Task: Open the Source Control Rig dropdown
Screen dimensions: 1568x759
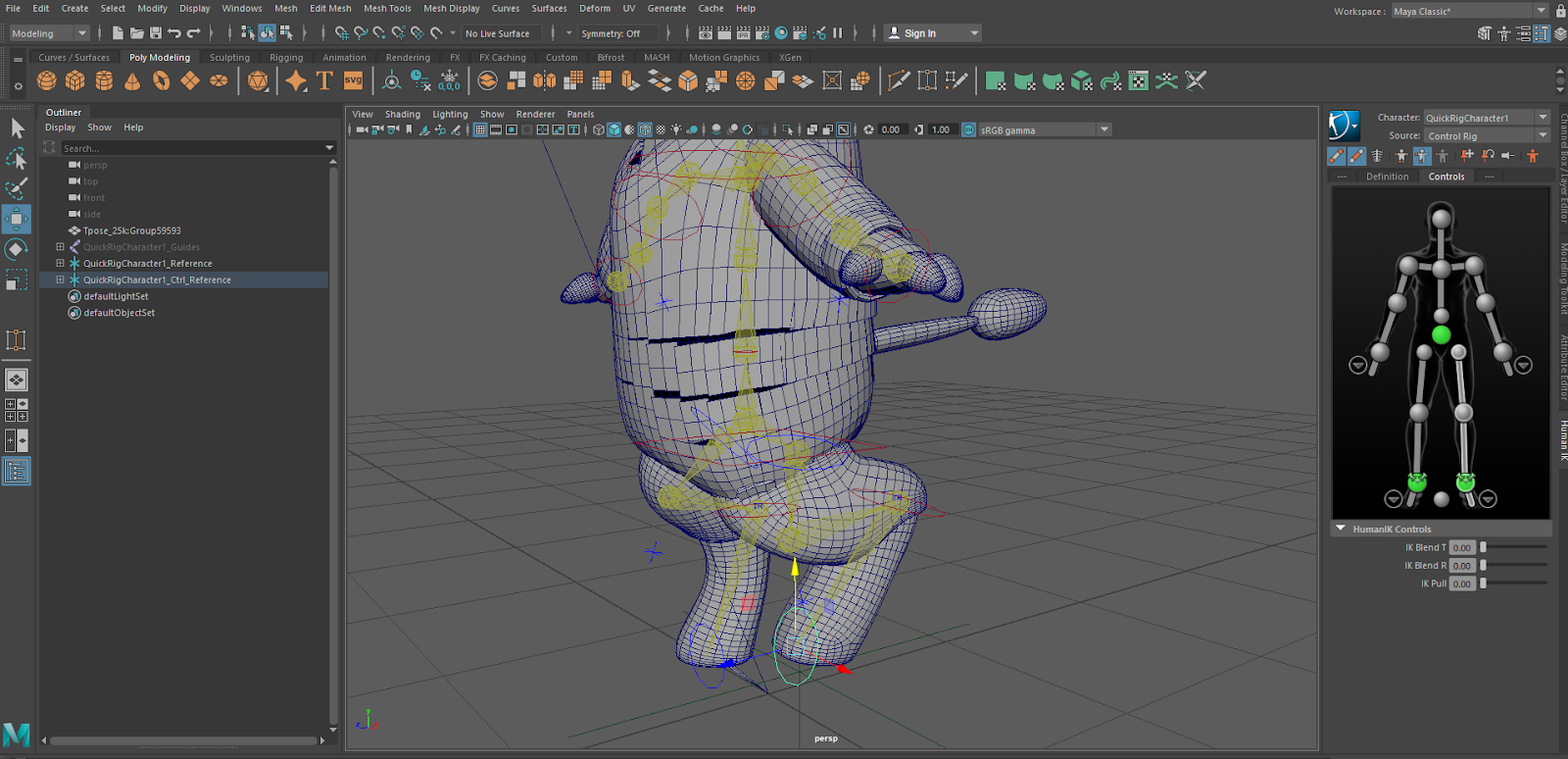Action: click(x=1487, y=136)
